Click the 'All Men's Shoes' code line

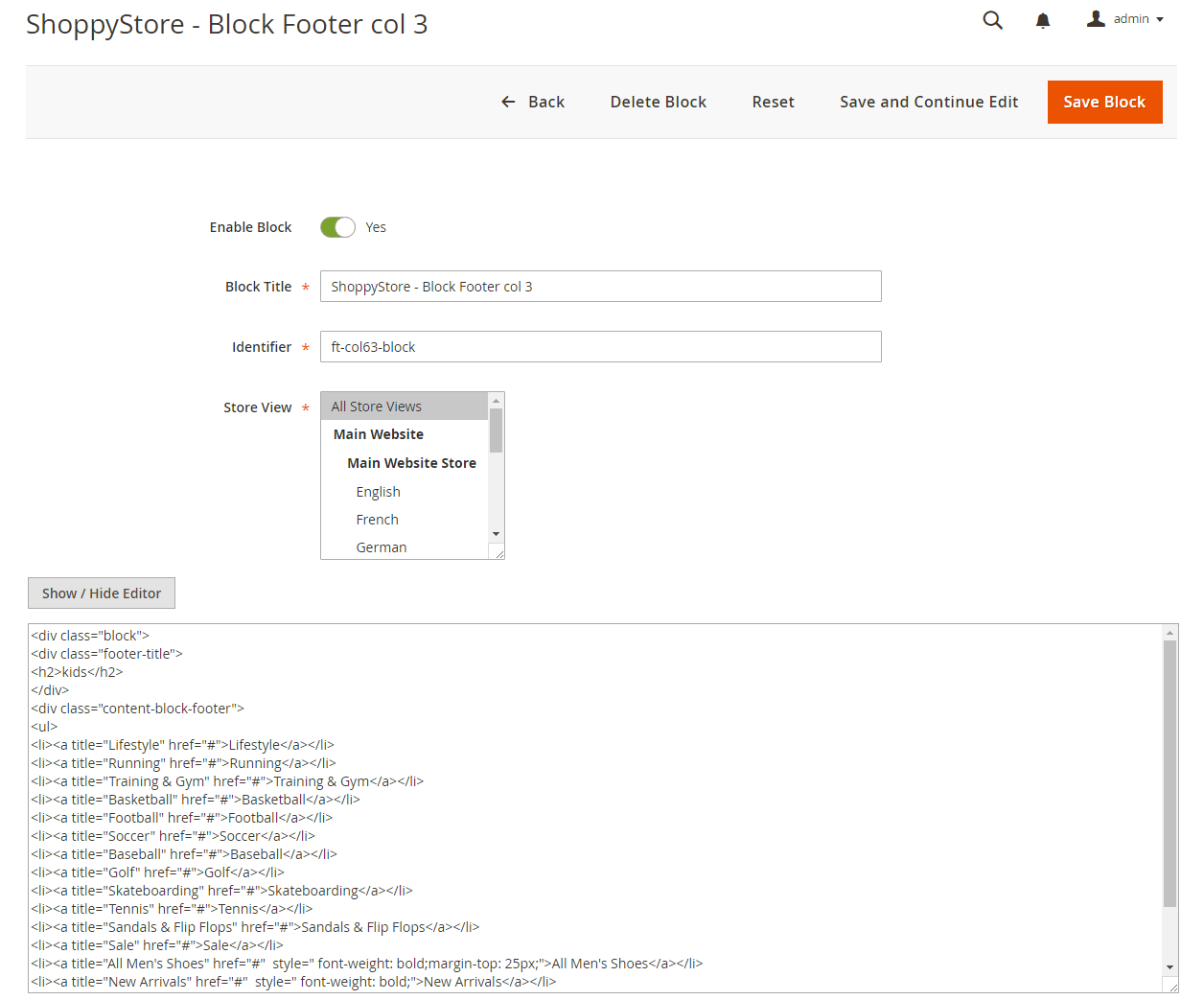(367, 964)
